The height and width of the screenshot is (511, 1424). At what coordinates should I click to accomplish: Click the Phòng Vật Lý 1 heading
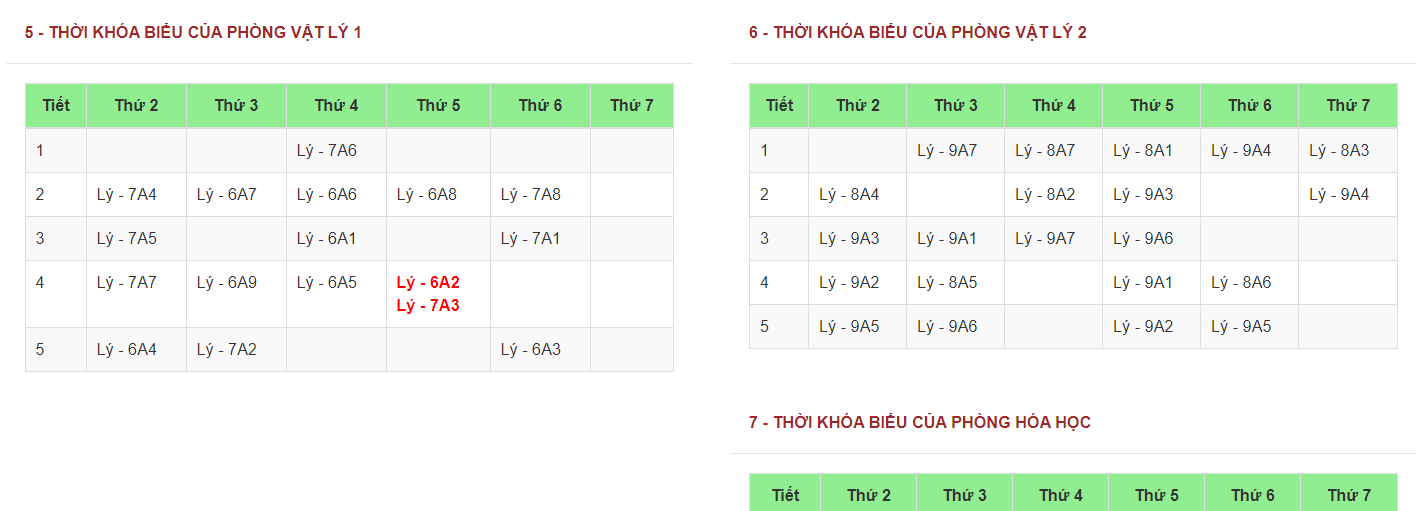click(193, 33)
